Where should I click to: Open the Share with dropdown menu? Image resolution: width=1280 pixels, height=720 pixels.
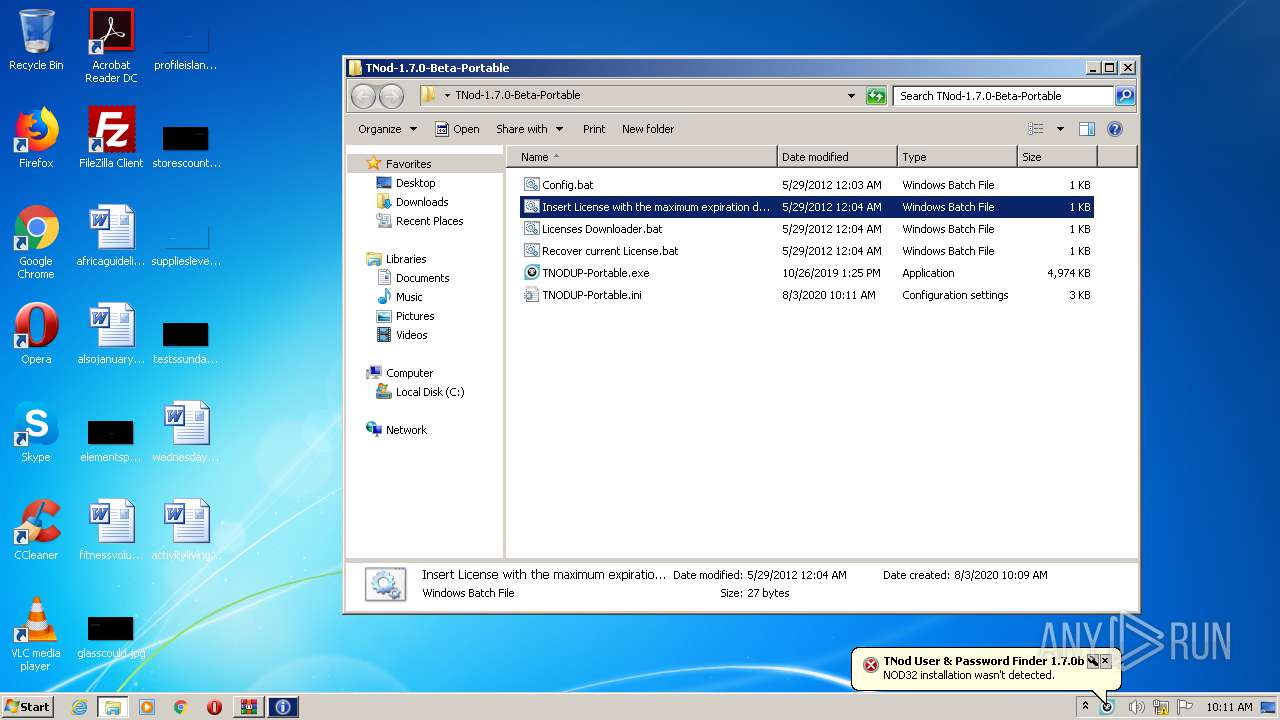click(x=529, y=129)
